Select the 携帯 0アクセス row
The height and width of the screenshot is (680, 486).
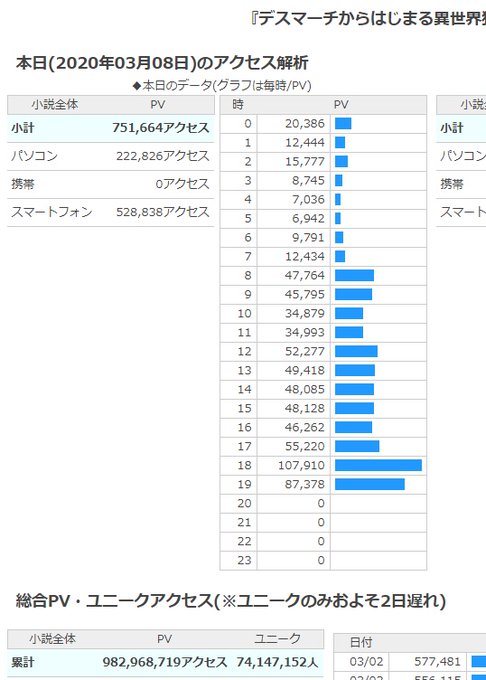pos(111,184)
